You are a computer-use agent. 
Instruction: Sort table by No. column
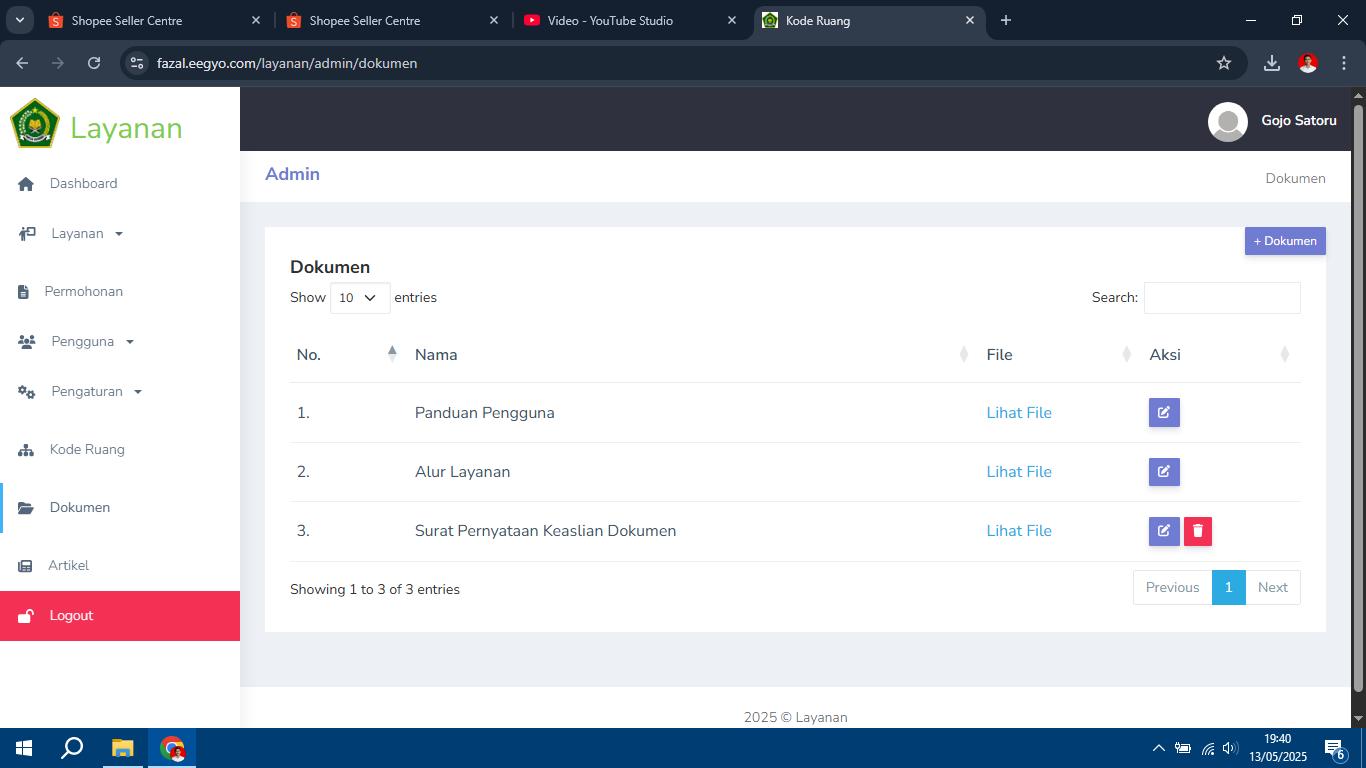coord(346,355)
